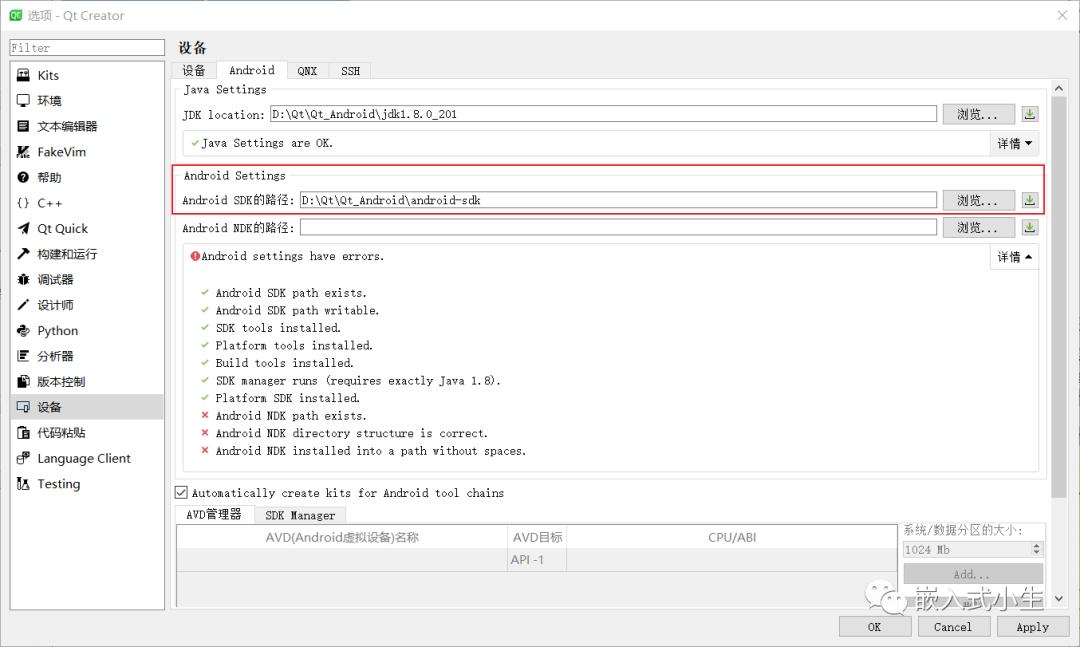The image size is (1080, 647).
Task: Click the Android NDK download icon button
Action: [1030, 227]
